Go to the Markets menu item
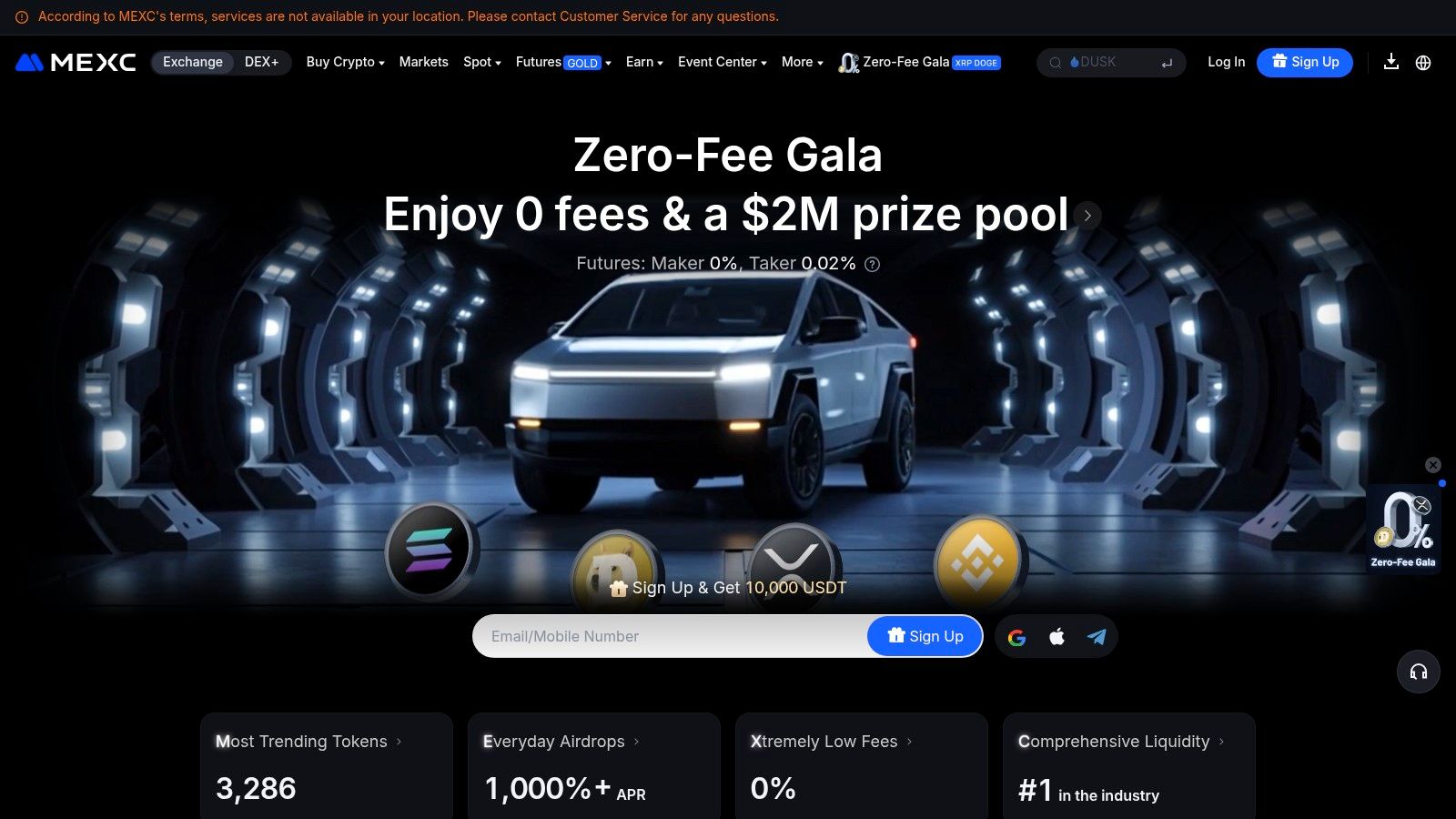Screen dimensions: 1456x819 (x=424, y=62)
